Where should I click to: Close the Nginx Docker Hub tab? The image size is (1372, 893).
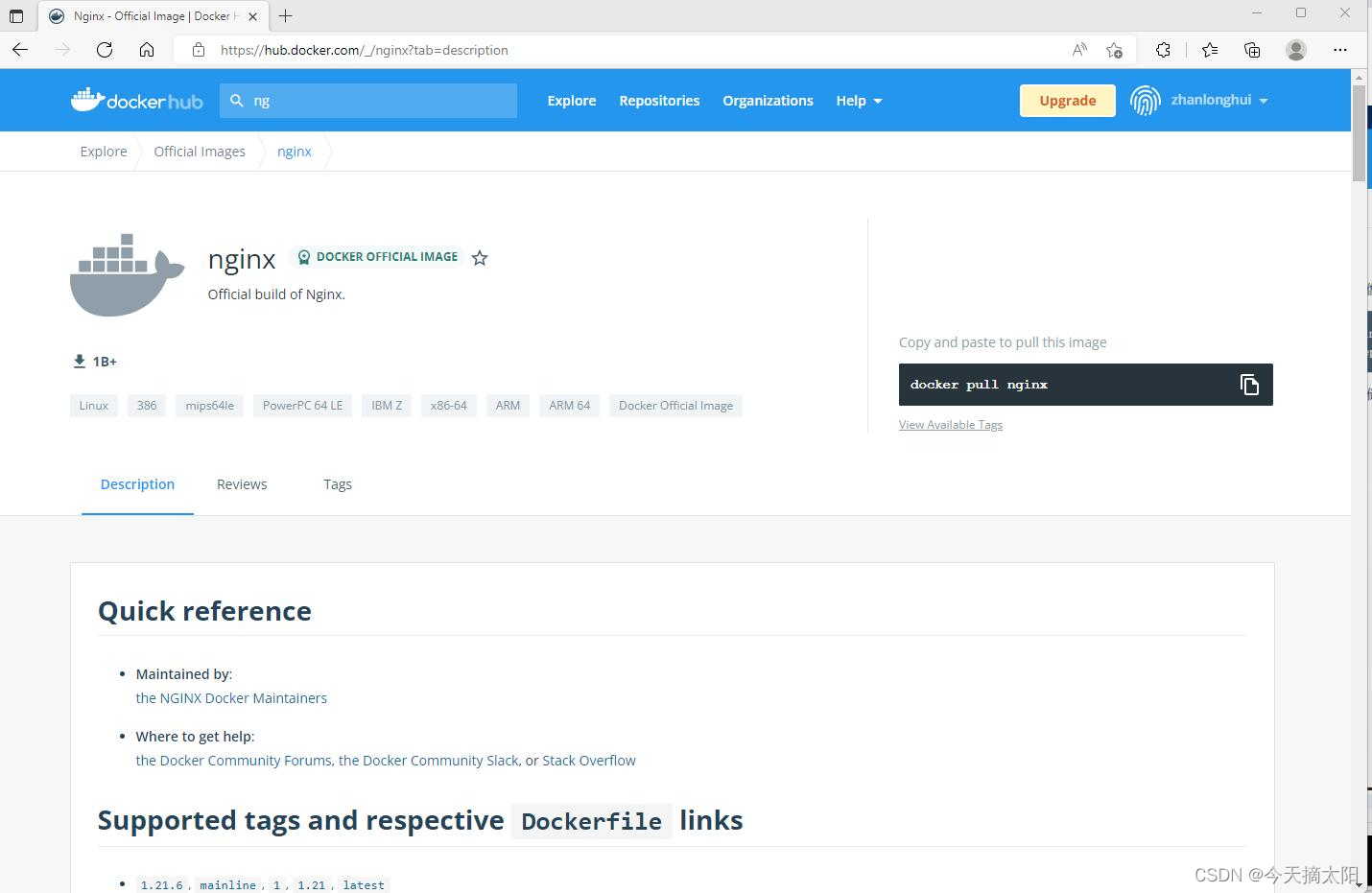point(252,16)
